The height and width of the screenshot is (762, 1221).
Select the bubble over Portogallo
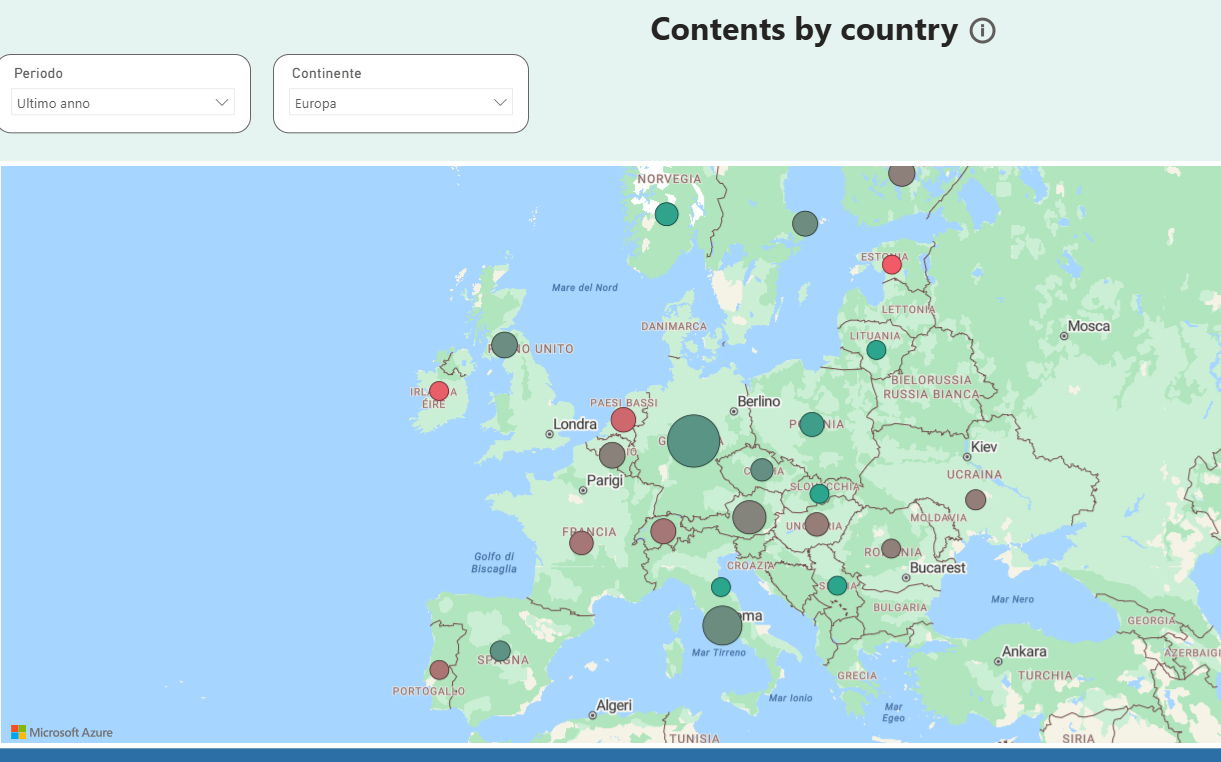click(x=439, y=670)
